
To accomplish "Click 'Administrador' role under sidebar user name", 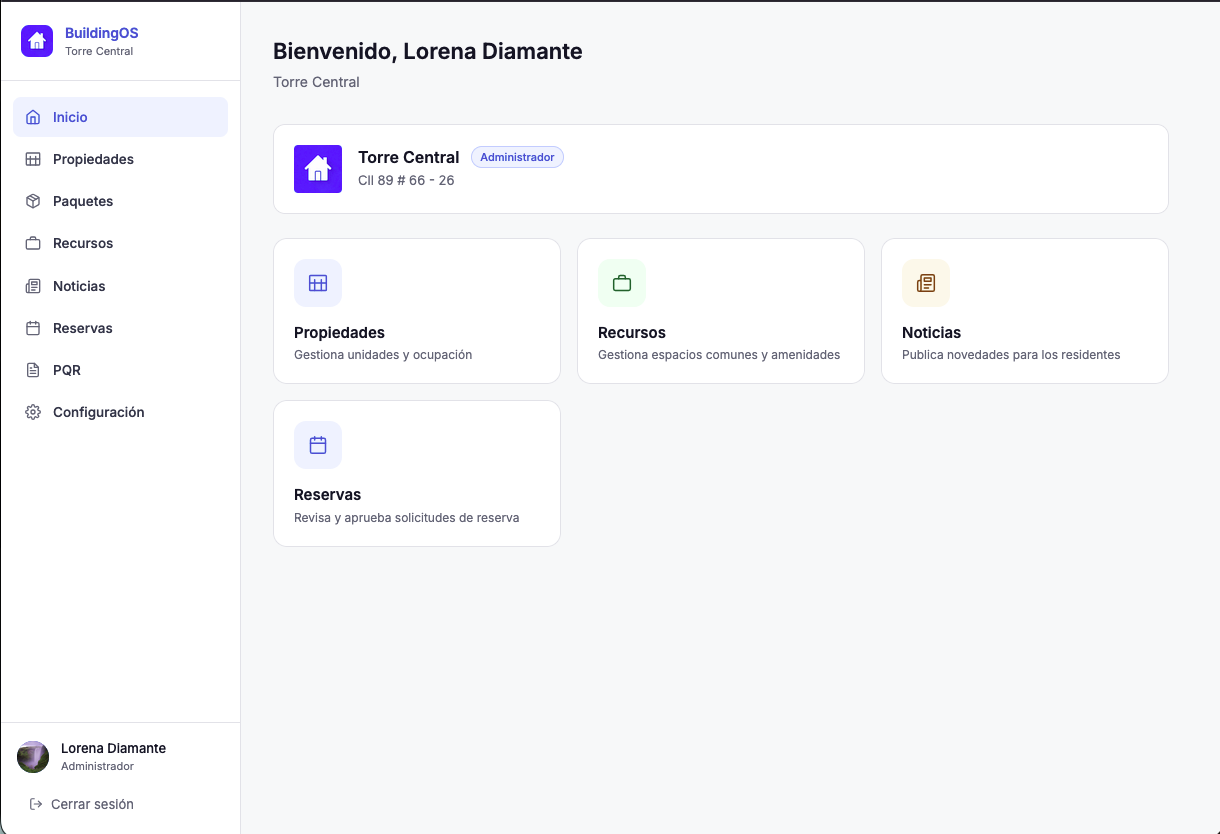I will pos(97,766).
